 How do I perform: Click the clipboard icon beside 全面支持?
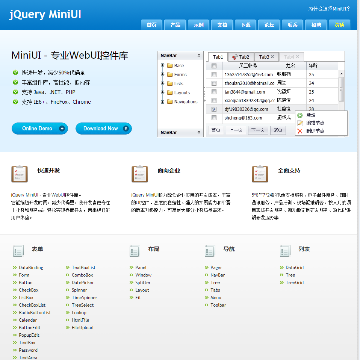(260, 174)
